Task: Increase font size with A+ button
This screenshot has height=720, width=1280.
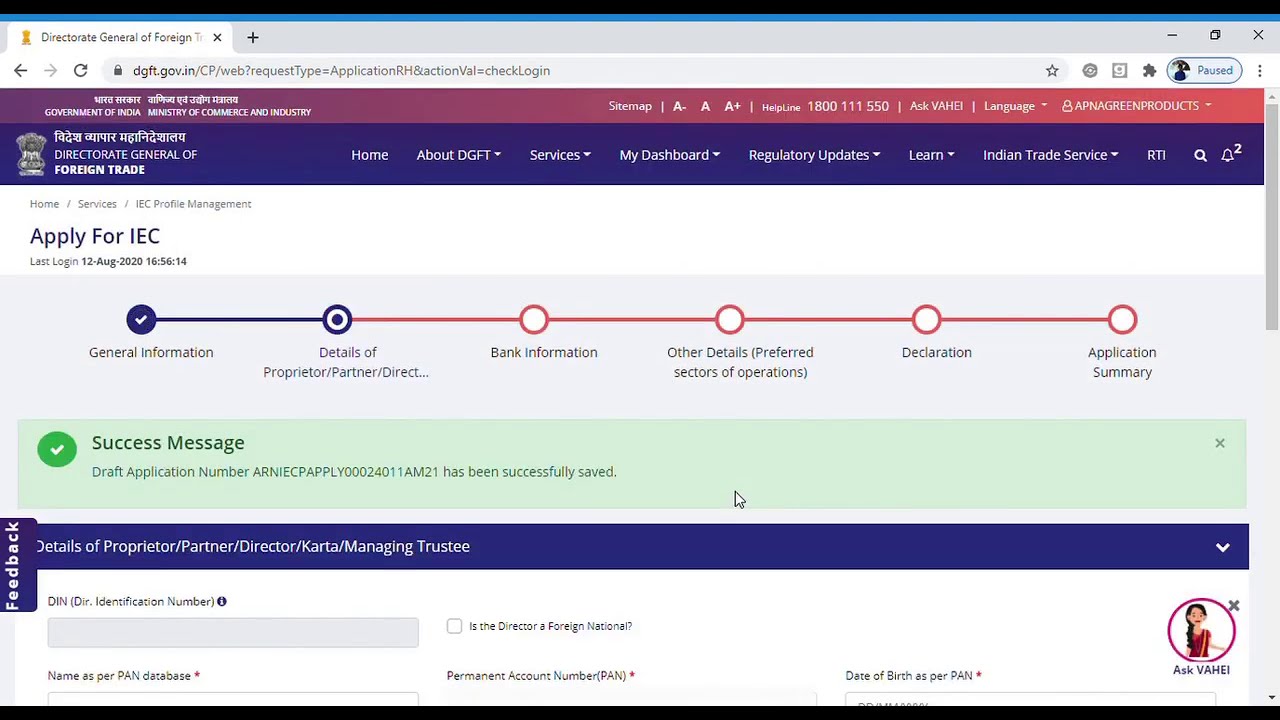Action: [733, 105]
